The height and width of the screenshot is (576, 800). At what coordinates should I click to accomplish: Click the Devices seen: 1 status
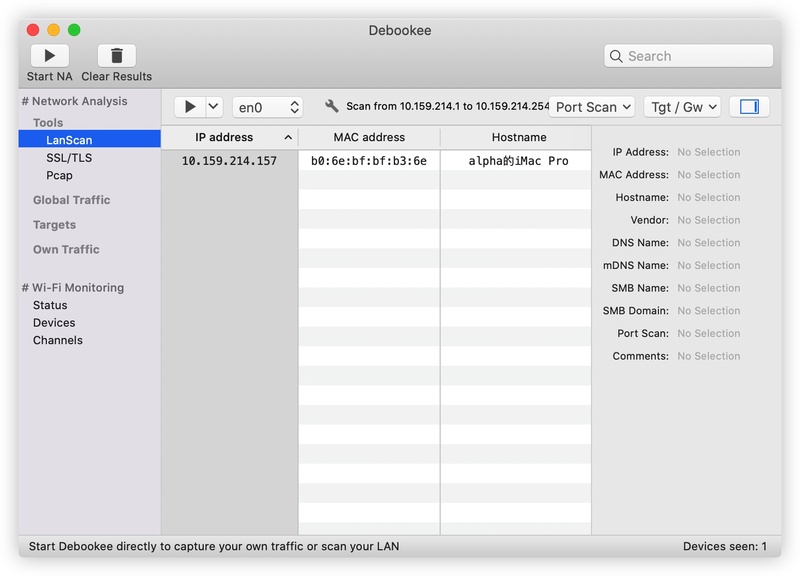pyautogui.click(x=724, y=546)
